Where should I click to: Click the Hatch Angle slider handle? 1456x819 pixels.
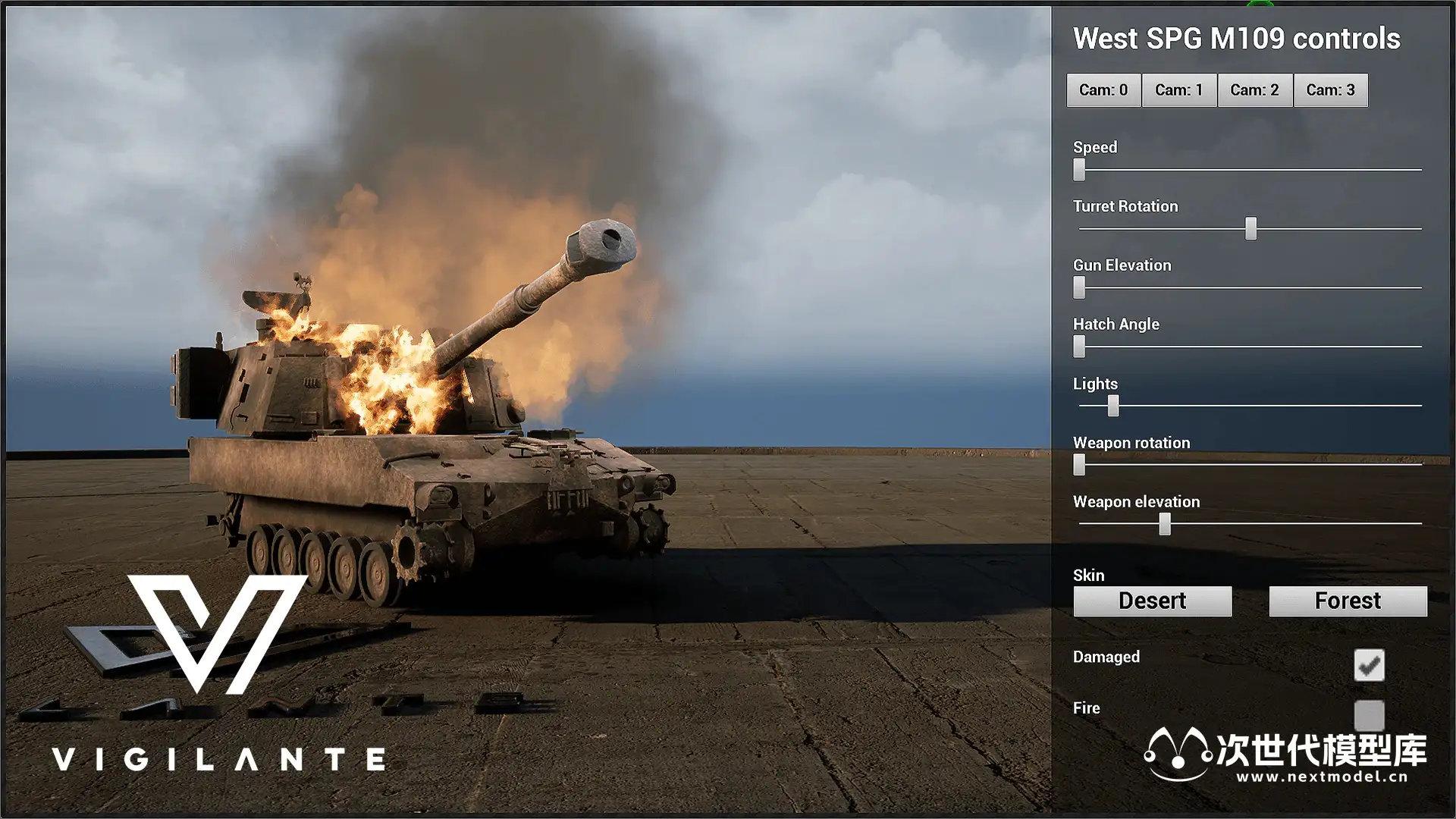tap(1079, 347)
